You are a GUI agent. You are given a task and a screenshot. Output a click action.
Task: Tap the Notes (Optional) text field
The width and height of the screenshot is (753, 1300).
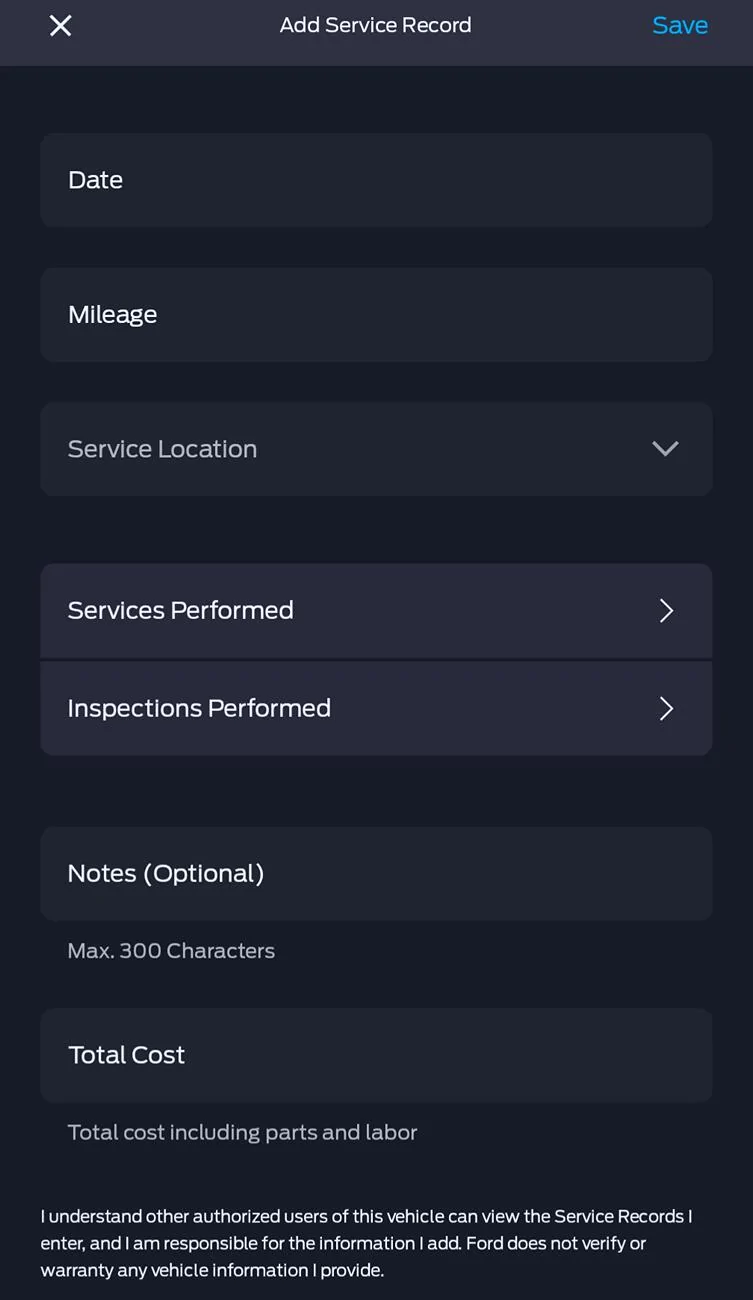click(376, 874)
